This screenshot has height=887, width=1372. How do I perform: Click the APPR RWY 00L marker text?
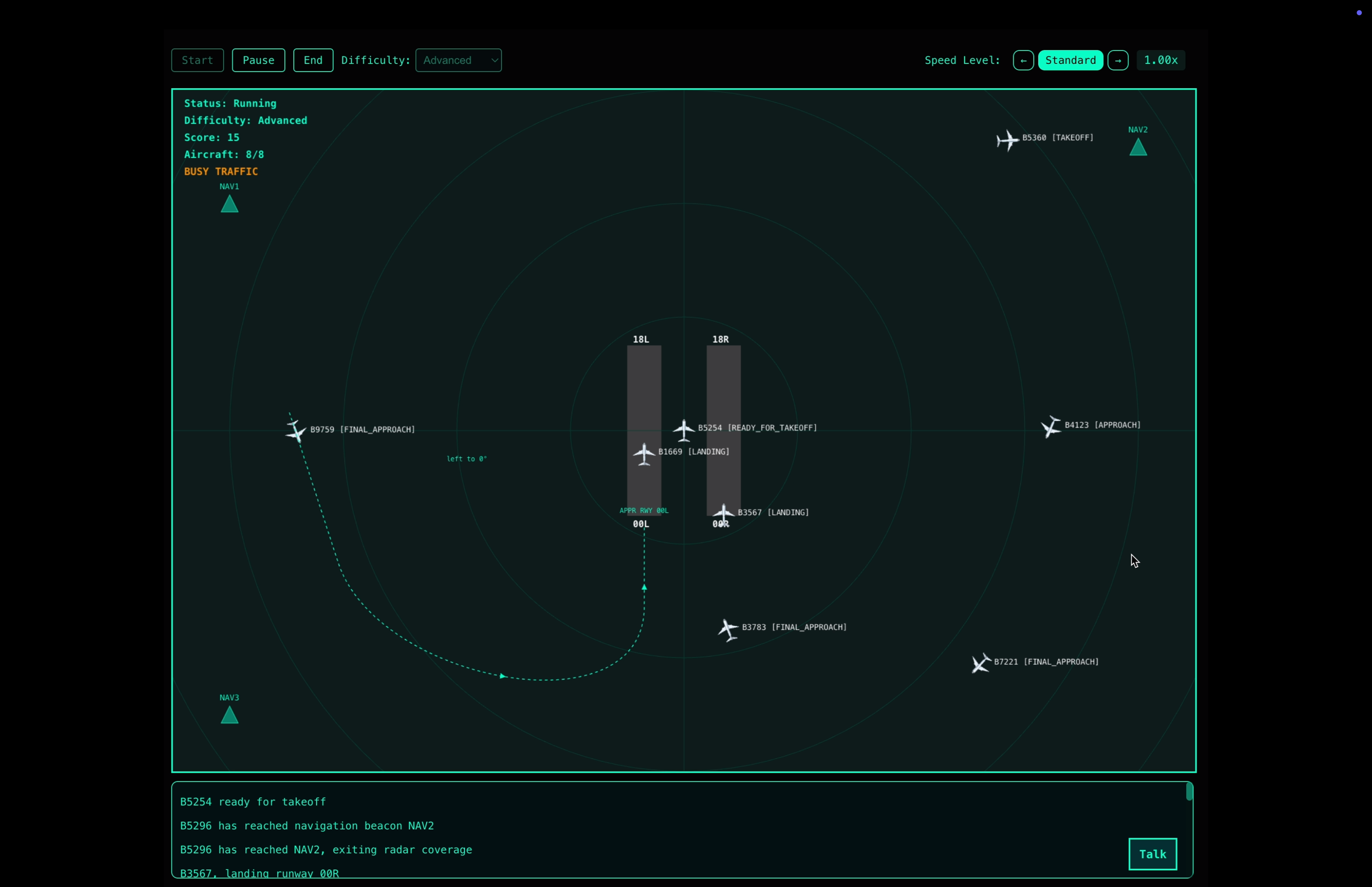(x=644, y=510)
